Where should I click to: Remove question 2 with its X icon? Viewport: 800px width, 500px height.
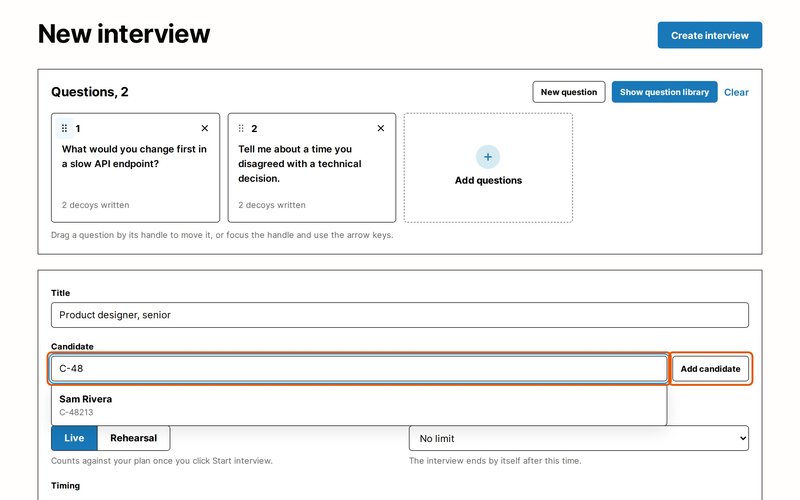click(381, 128)
